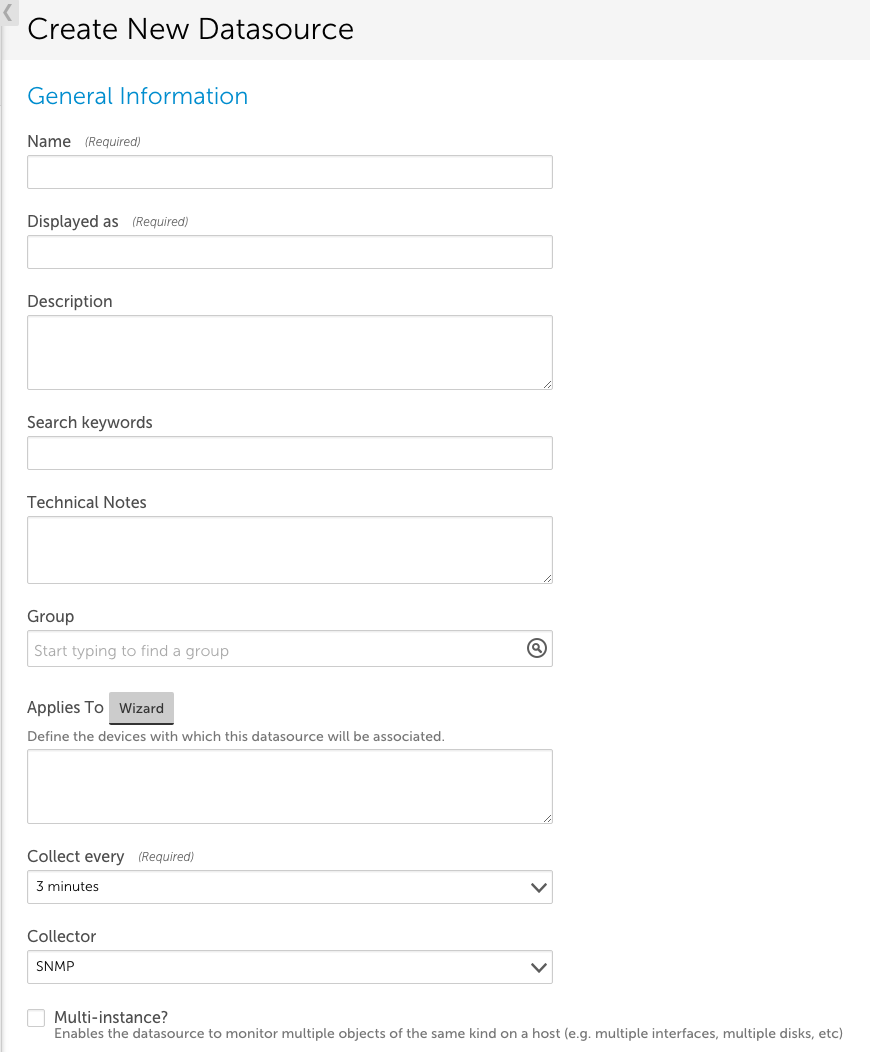870x1052 pixels.
Task: Click the chevron on the Collect every field
Action: click(x=539, y=887)
